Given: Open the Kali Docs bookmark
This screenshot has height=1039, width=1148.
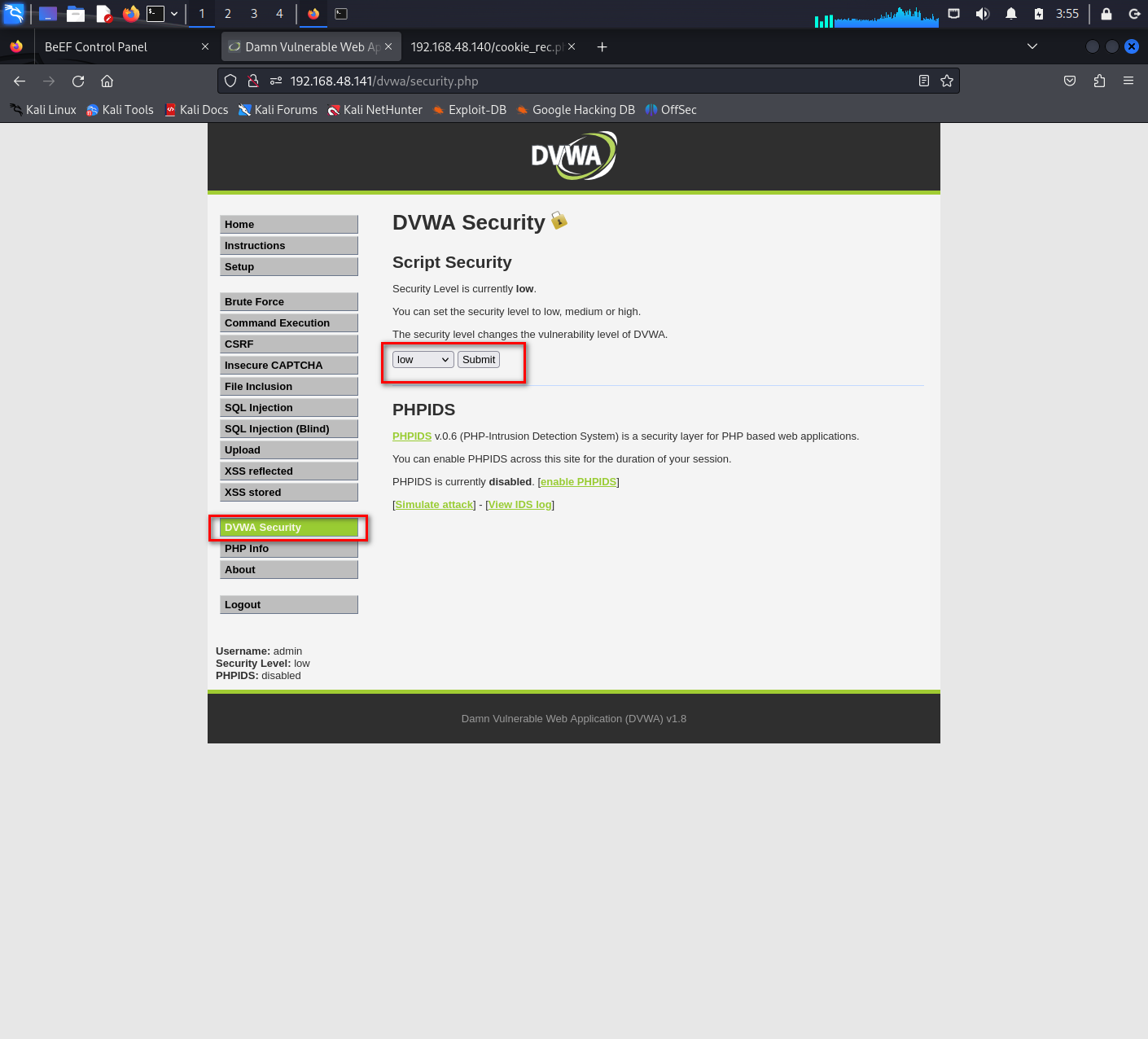Looking at the screenshot, I should pyautogui.click(x=196, y=110).
